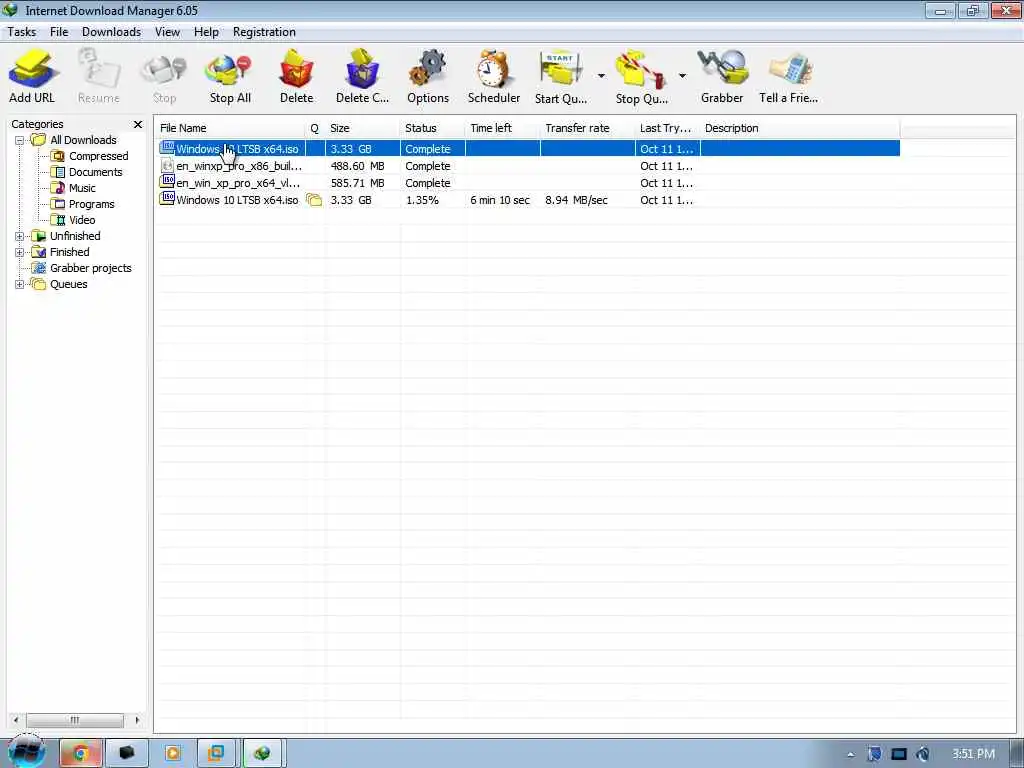Sort by Status column header

(x=432, y=128)
